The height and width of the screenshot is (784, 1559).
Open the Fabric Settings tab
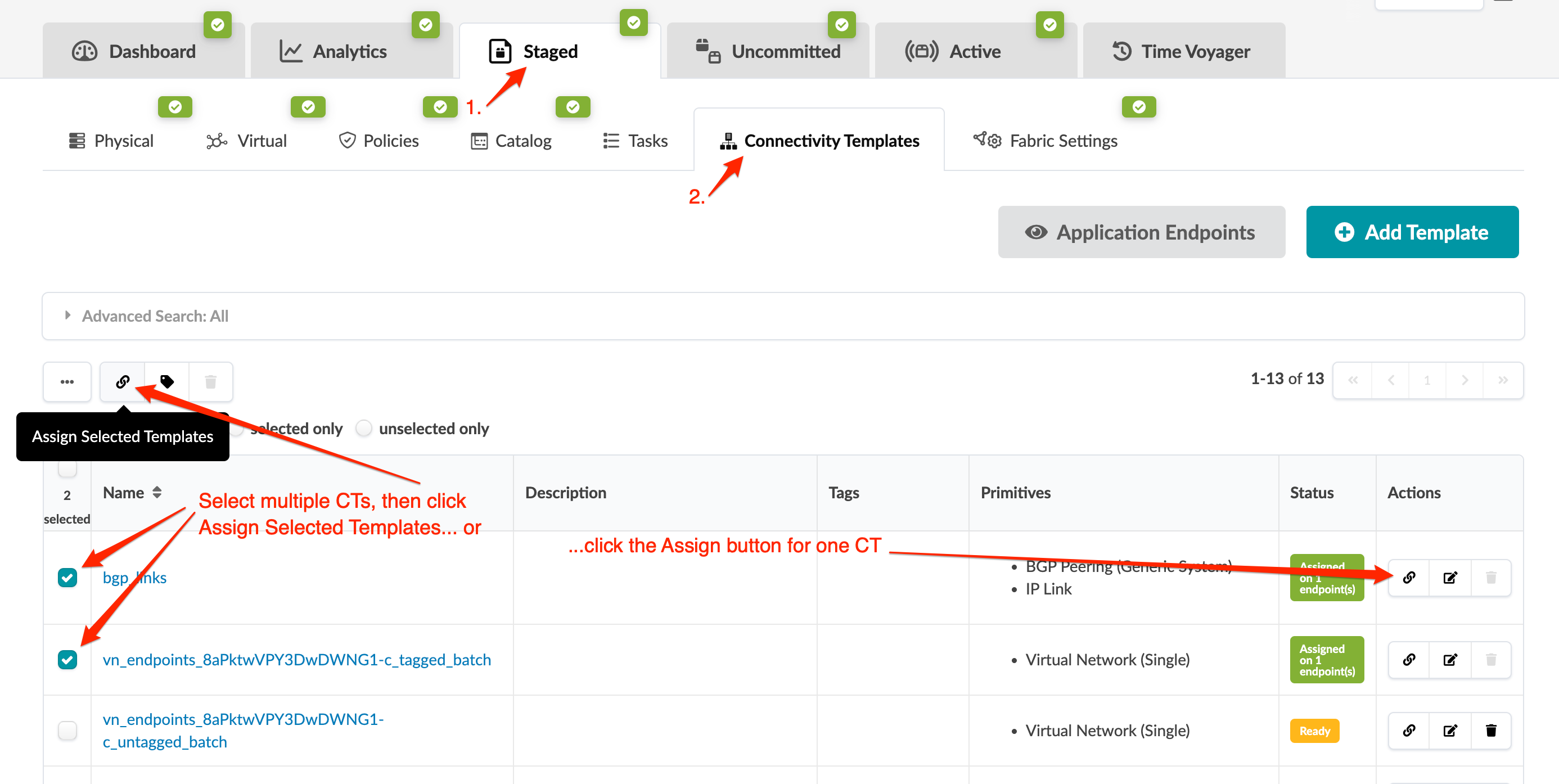coord(1046,141)
